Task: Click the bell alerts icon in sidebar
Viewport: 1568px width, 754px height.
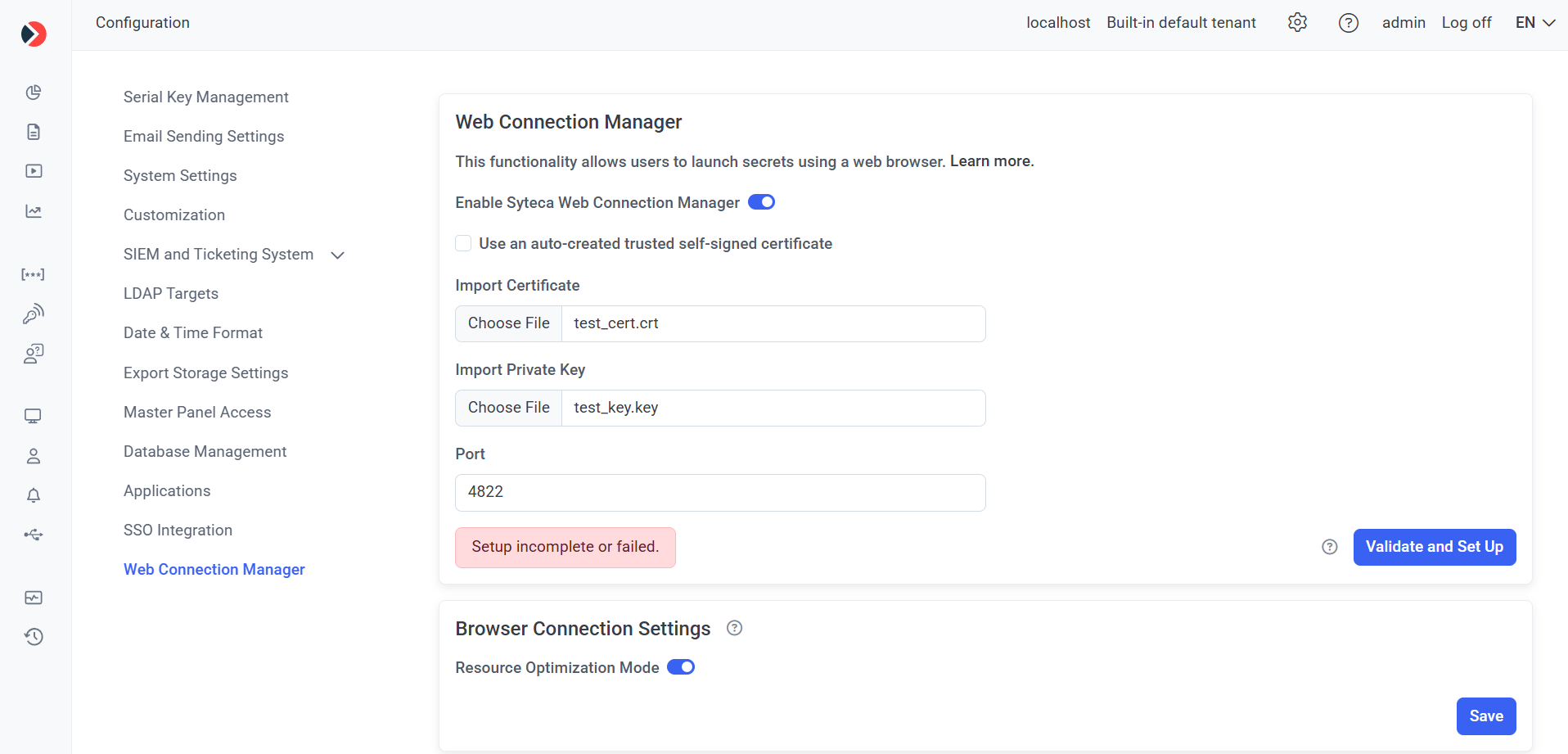Action: [34, 495]
